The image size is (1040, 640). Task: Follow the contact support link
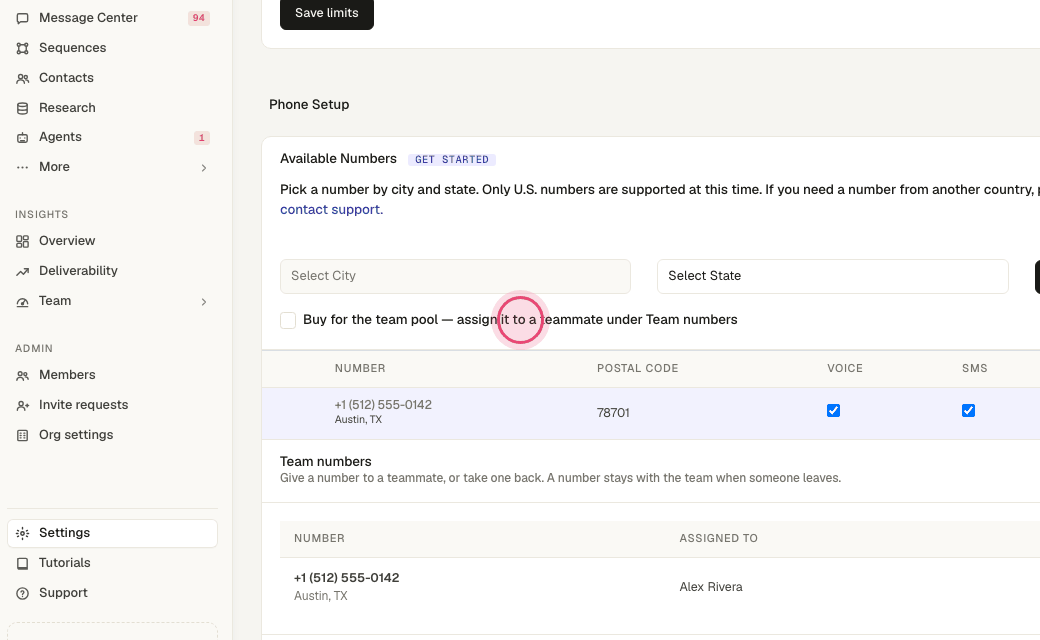tap(331, 210)
